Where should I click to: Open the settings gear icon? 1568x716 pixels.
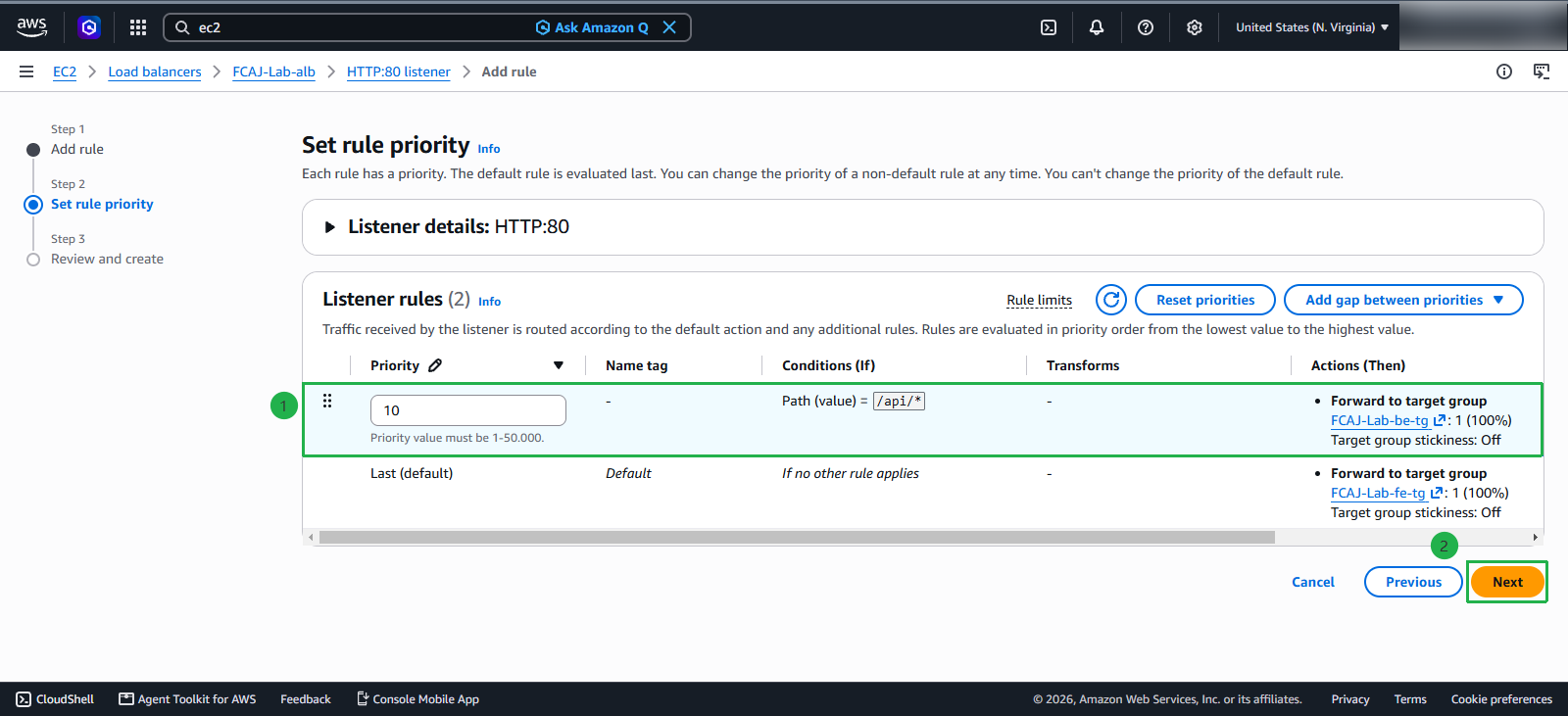coord(1195,27)
